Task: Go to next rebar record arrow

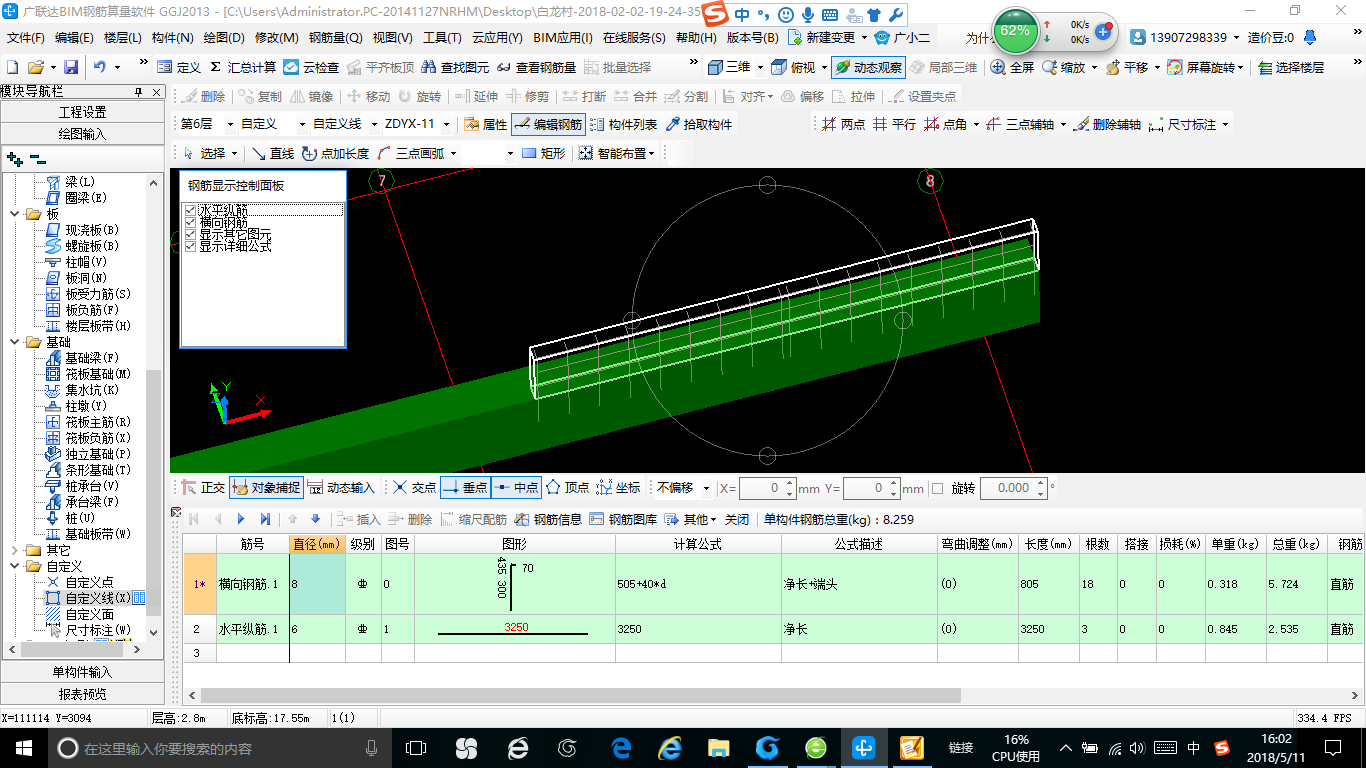Action: pos(241,519)
